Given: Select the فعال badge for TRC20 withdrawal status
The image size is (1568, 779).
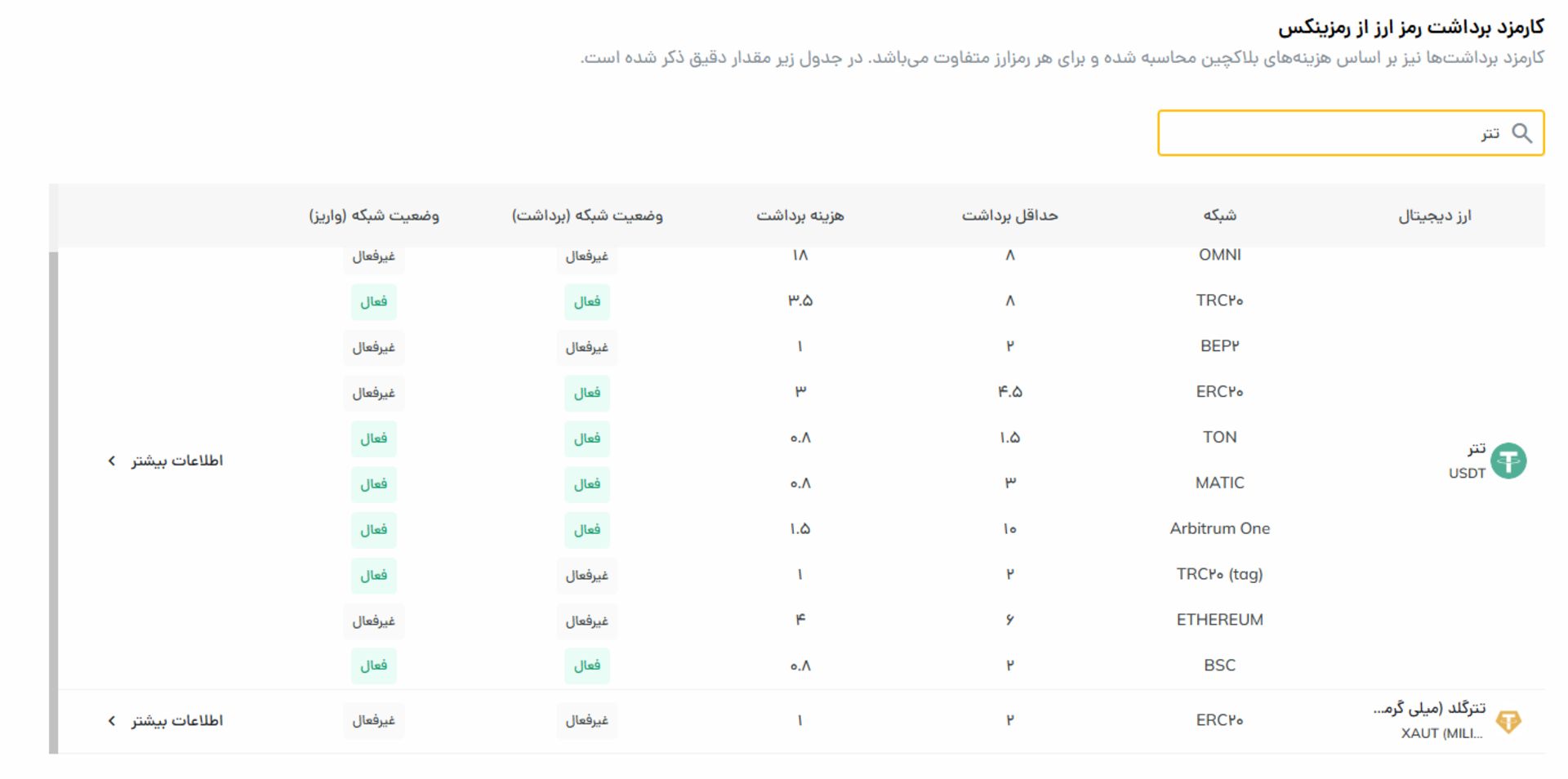Looking at the screenshot, I should point(586,301).
